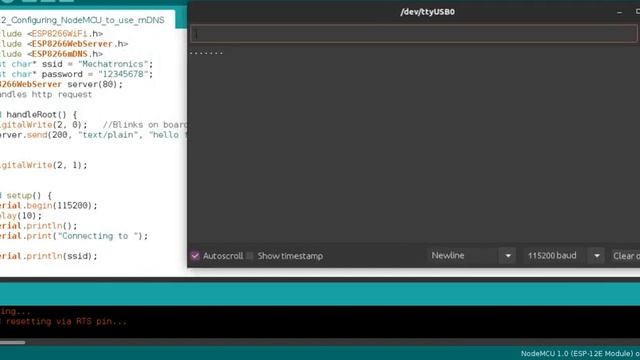The image size is (640, 360).
Task: Click the handleRoot() function line
Action: pos(38,115)
